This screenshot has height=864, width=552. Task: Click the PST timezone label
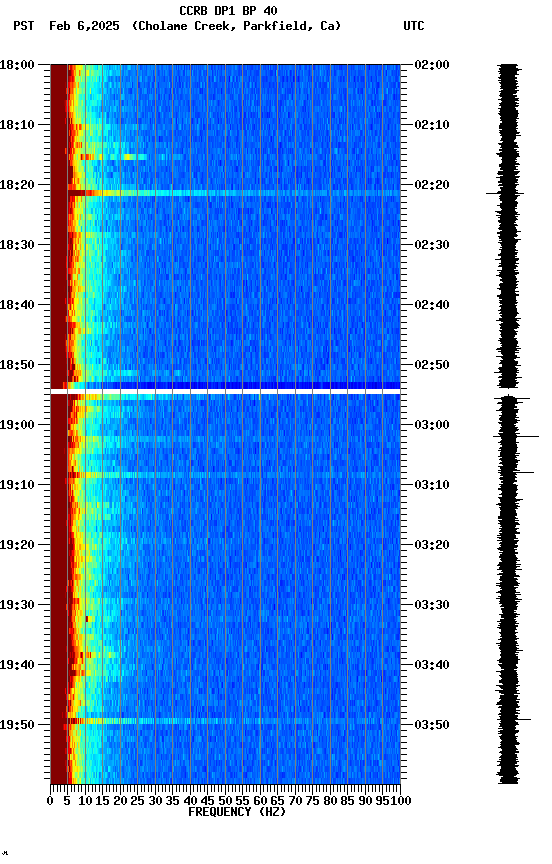pyautogui.click(x=24, y=26)
